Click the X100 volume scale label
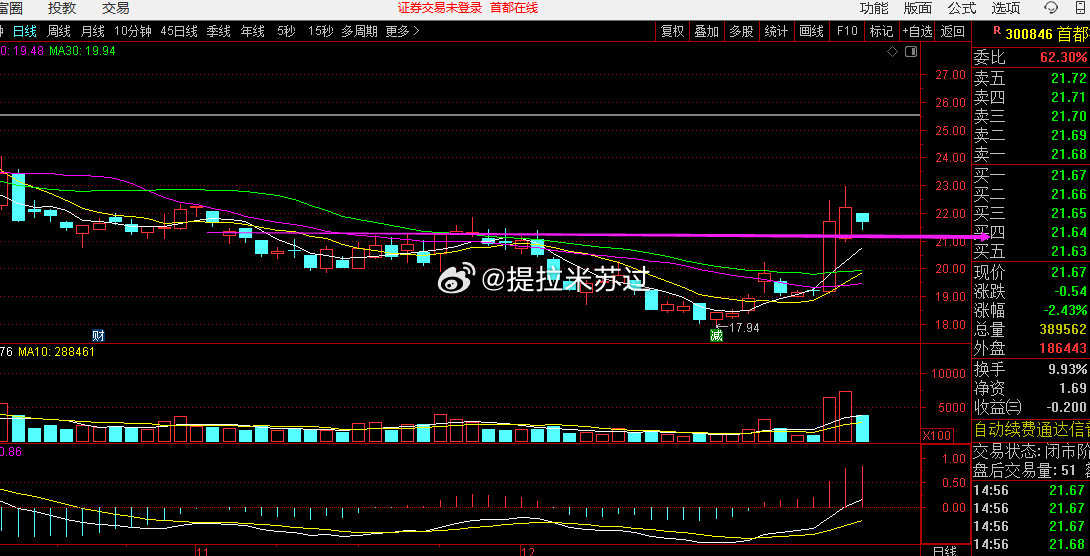Screen dimensions: 1090x556 (936, 435)
